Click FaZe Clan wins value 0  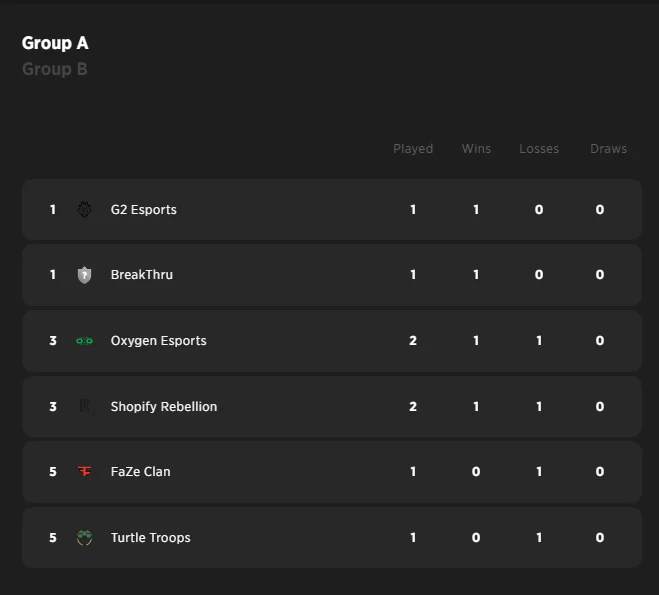[x=476, y=472]
